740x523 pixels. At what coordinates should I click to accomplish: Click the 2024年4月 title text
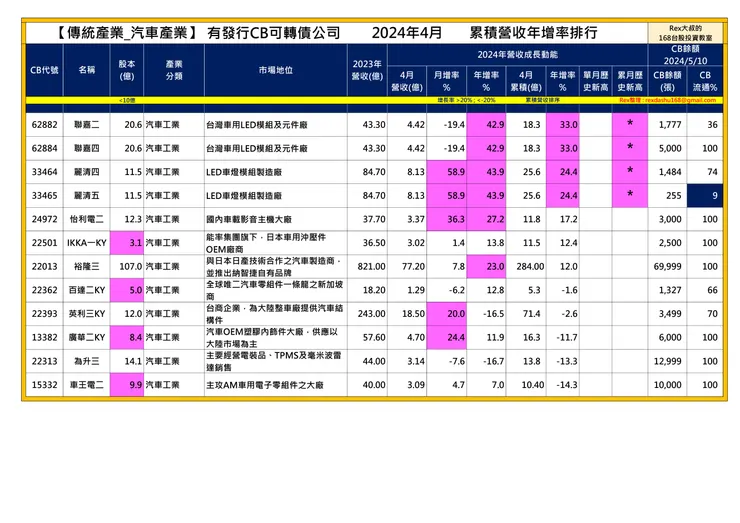407,33
